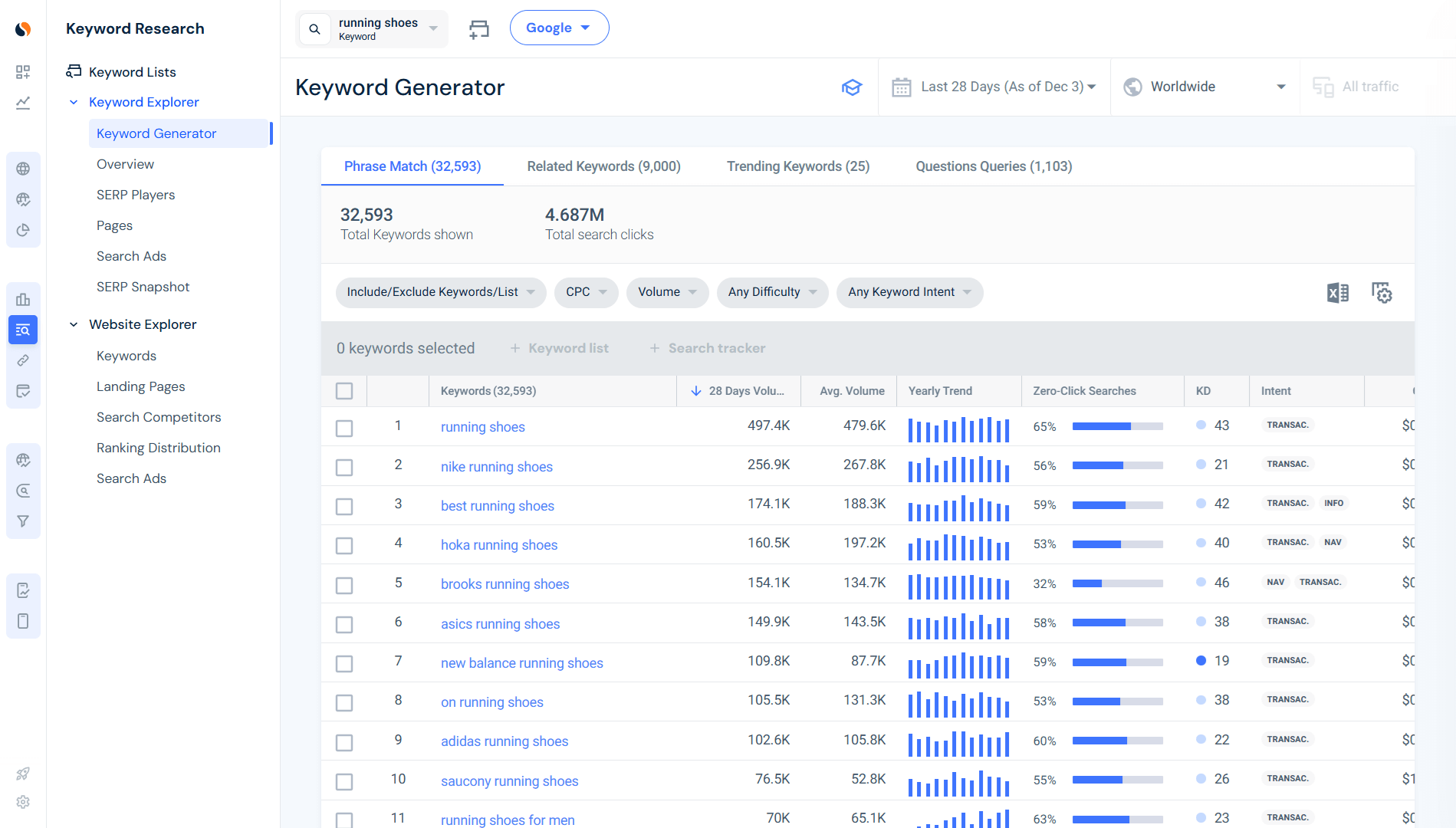Open the filter funnel icon in left rail
Image resolution: width=1456 pixels, height=828 pixels.
[x=23, y=521]
